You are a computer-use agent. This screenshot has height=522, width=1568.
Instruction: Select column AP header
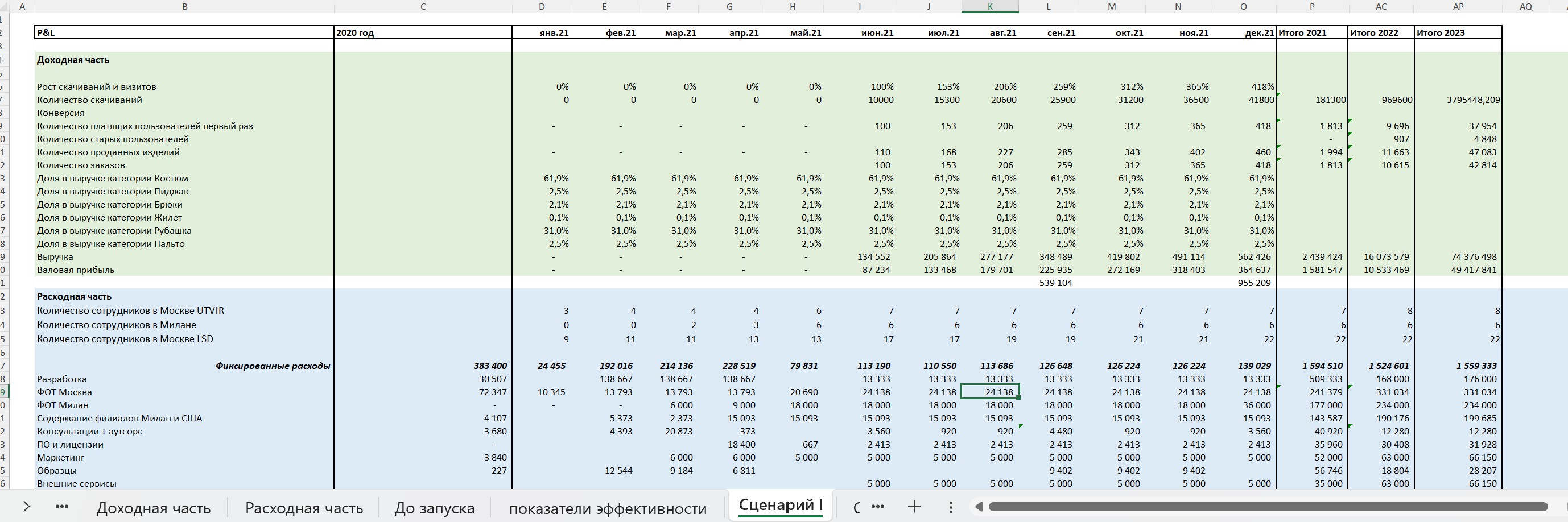[1458, 6]
